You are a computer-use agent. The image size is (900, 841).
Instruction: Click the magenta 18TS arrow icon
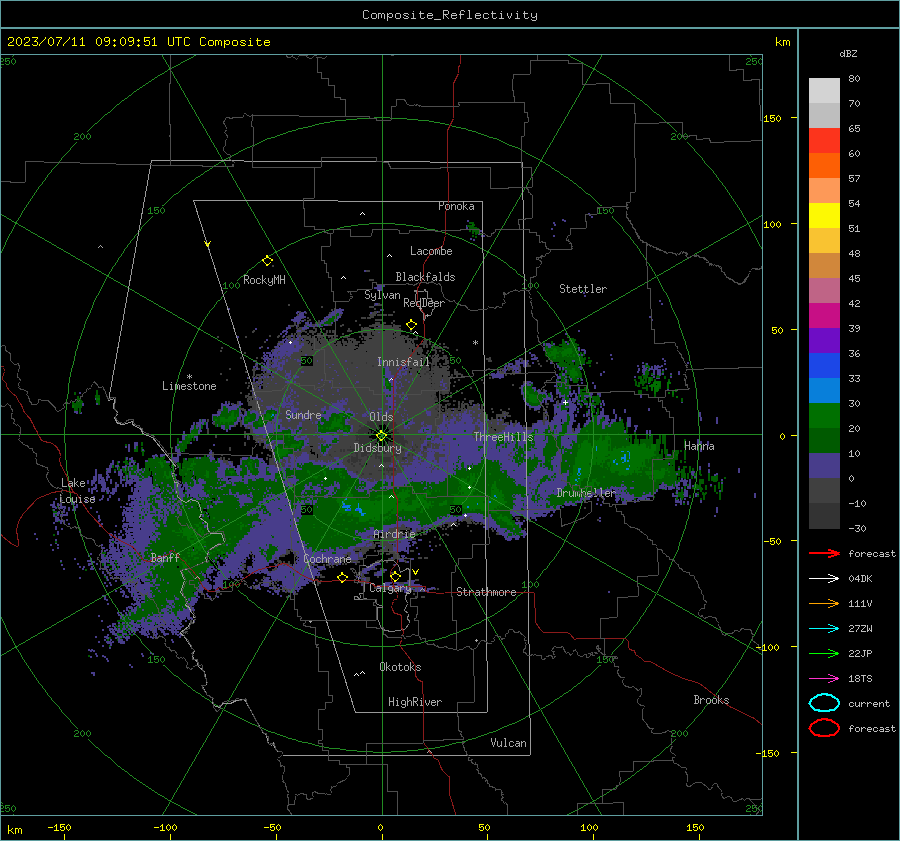click(x=824, y=679)
